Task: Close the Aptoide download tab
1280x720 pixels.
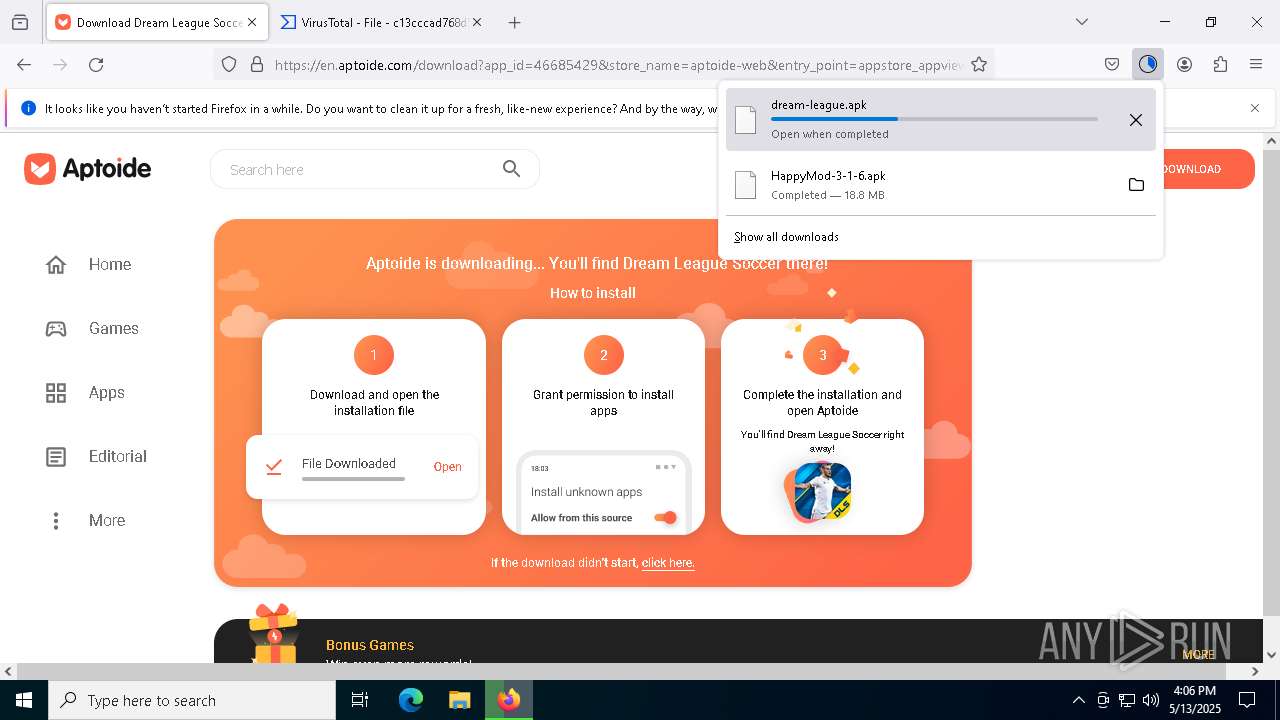Action: [x=252, y=22]
